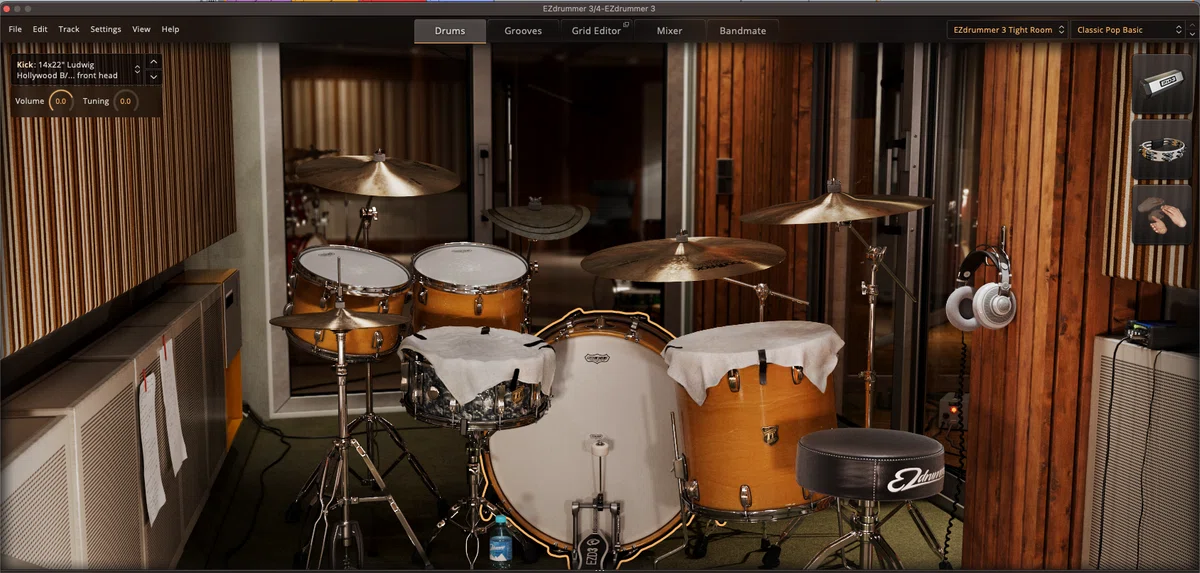Open the Kick instrument selection dropdown

tap(78, 70)
